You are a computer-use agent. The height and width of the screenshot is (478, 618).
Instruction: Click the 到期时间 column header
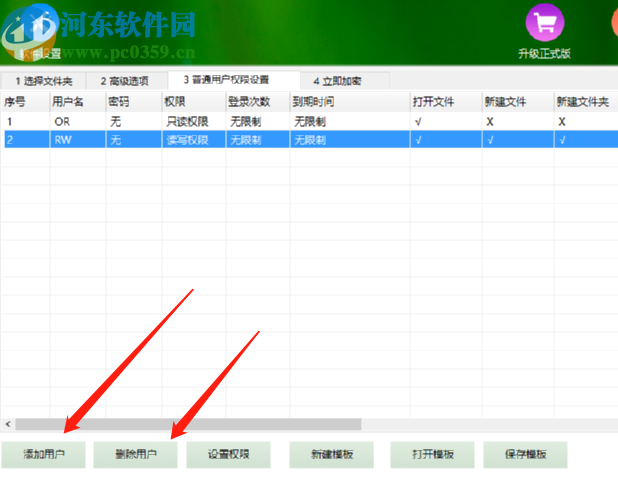pyautogui.click(x=350, y=102)
